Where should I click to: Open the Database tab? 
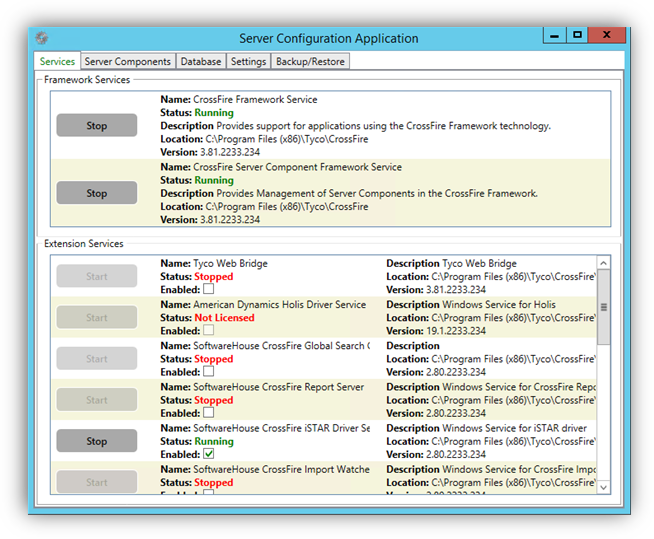coord(200,62)
